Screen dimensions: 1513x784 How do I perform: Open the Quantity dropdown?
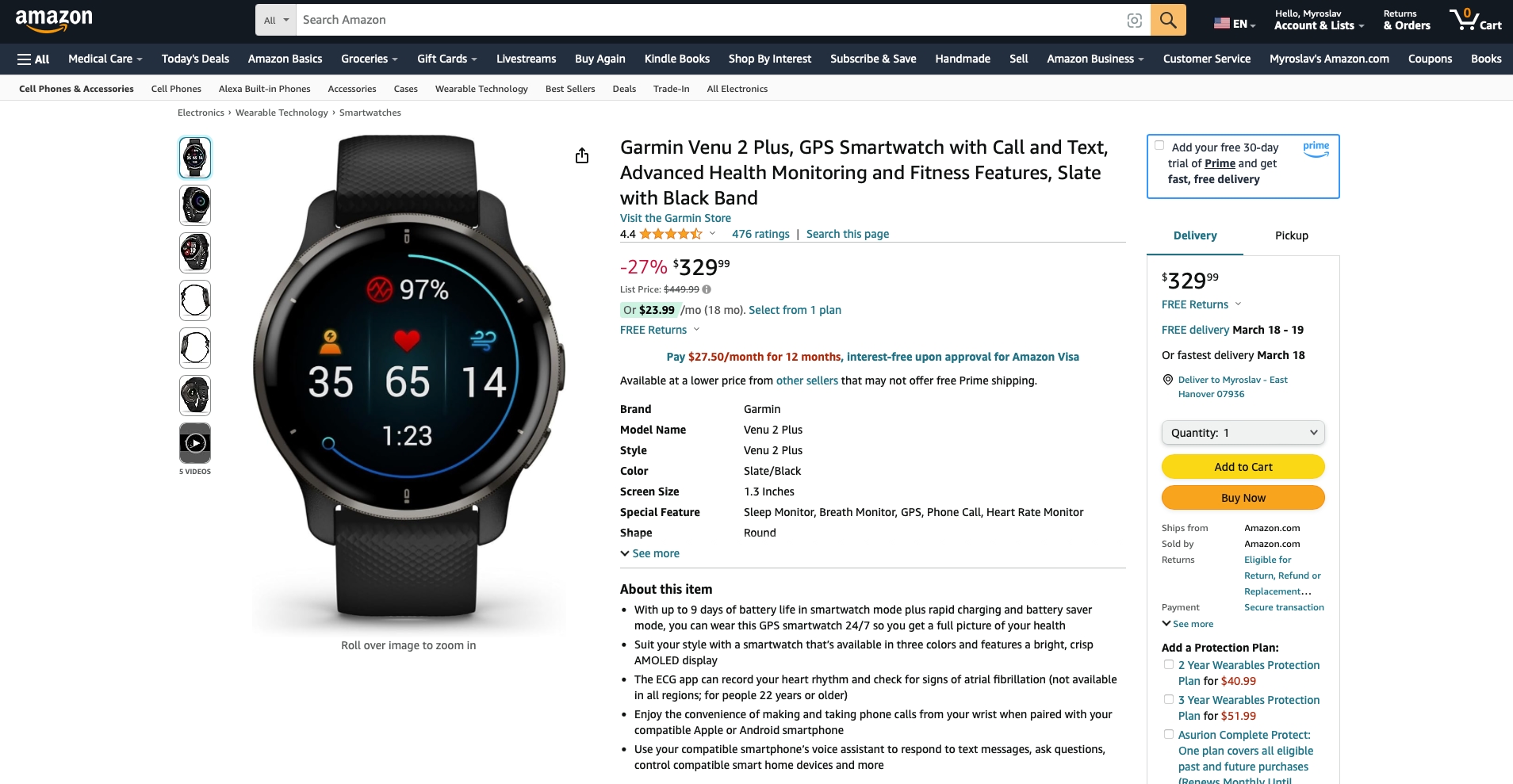click(1243, 433)
